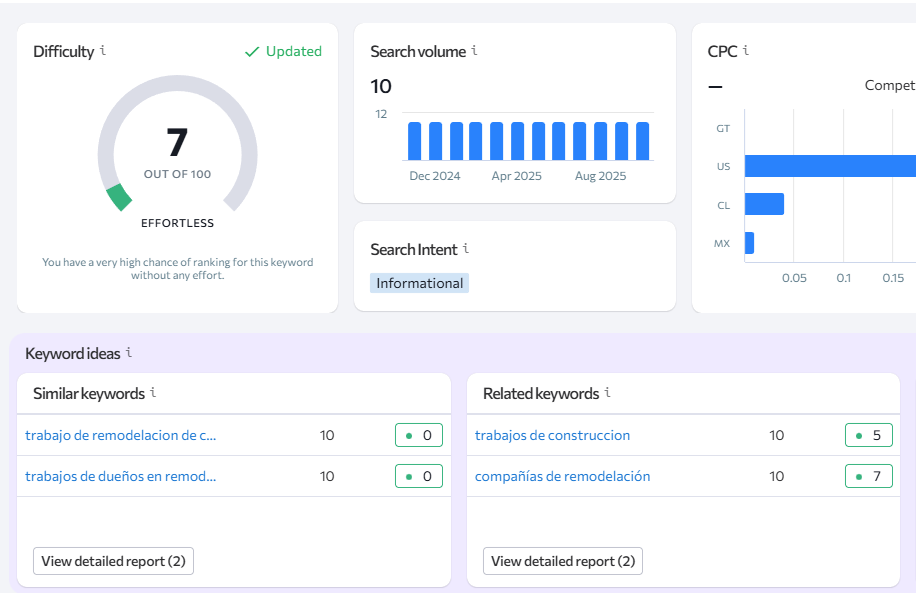Screen dimensions: 916x593
Task: Open the 'trabajos de dueños en remod...' keyword link
Action: coord(121,476)
